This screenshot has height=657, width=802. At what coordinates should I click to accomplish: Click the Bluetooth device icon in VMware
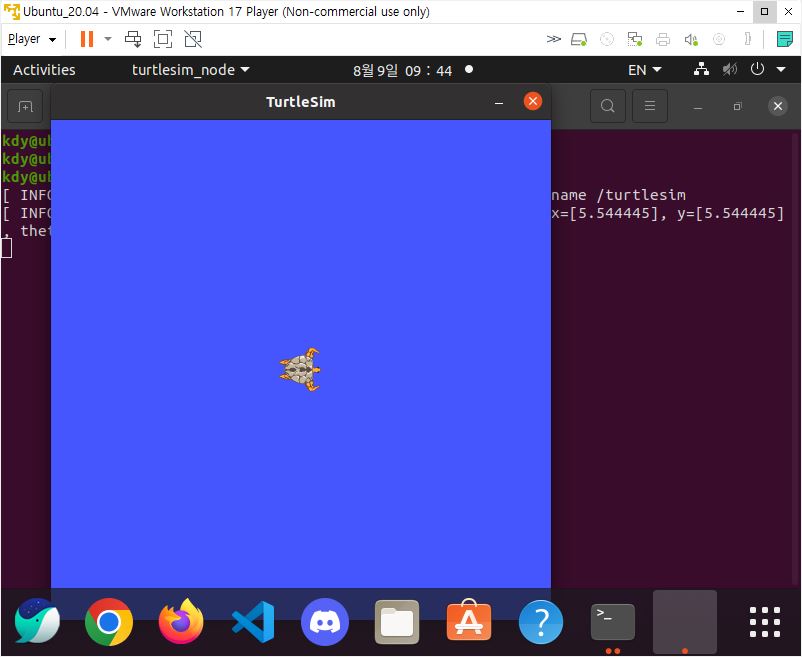point(747,39)
